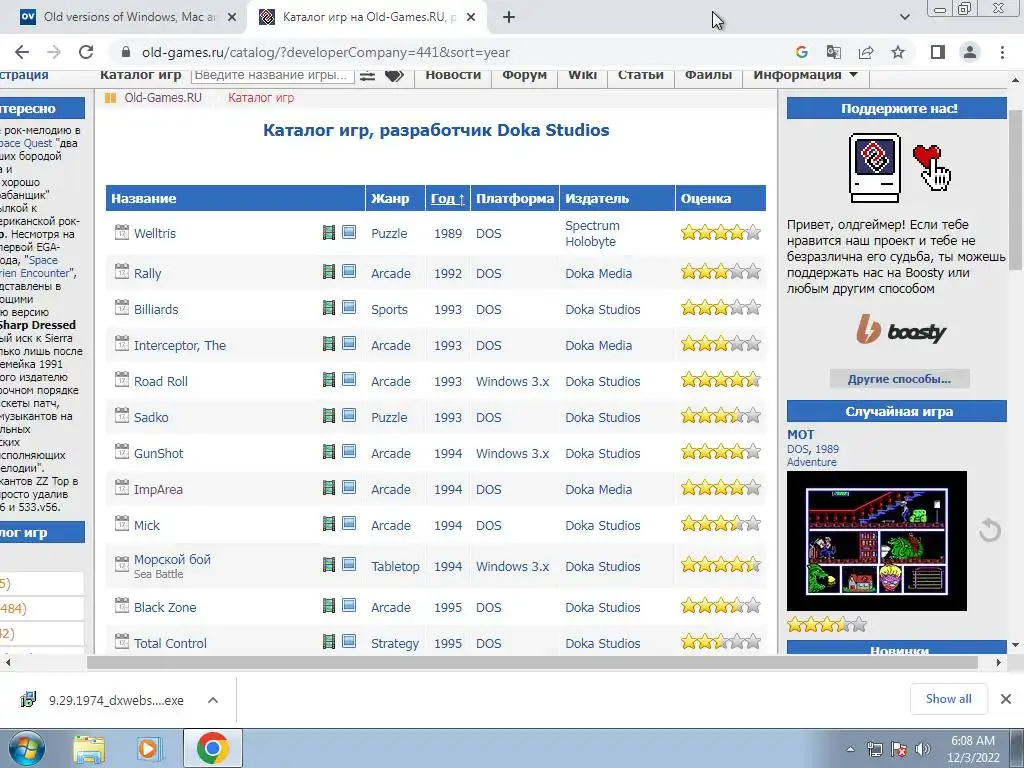
Task: Switch to Old versions of Windows tab
Action: (x=129, y=17)
